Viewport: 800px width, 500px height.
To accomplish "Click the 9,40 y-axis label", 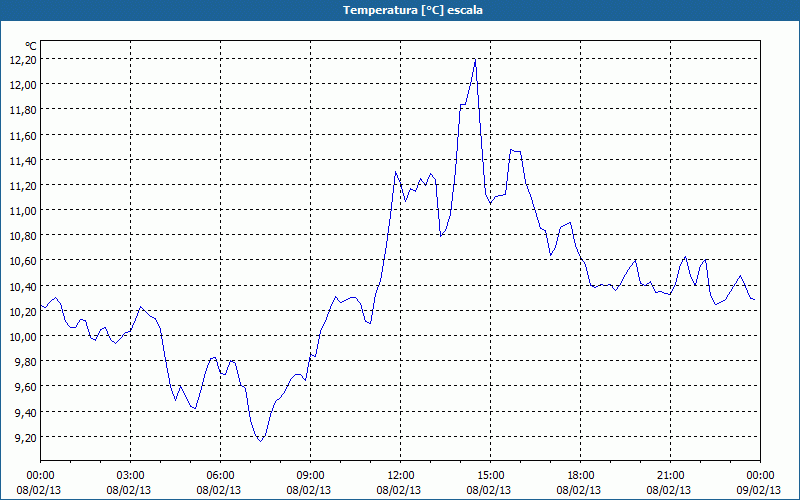I will click(x=26, y=412).
